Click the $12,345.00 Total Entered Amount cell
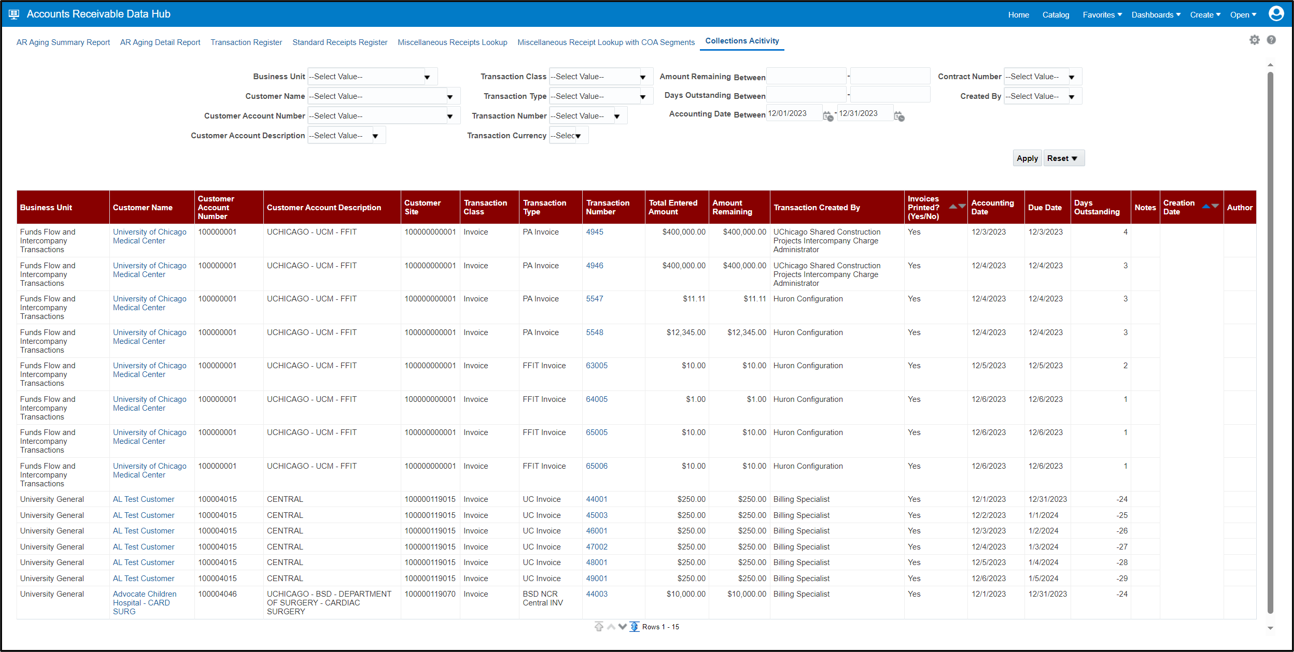The width and height of the screenshot is (1294, 652). 675,341
